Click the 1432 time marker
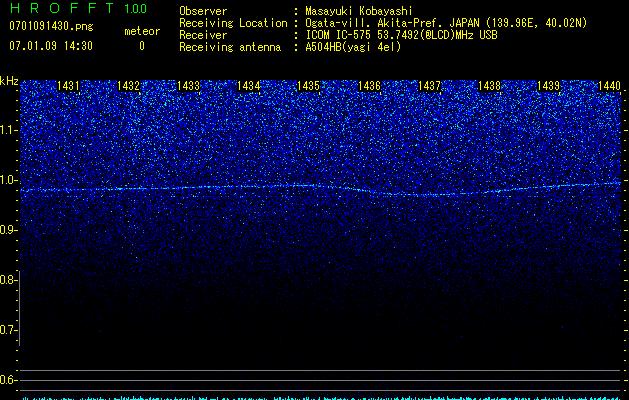629x400 pixels. coord(128,86)
